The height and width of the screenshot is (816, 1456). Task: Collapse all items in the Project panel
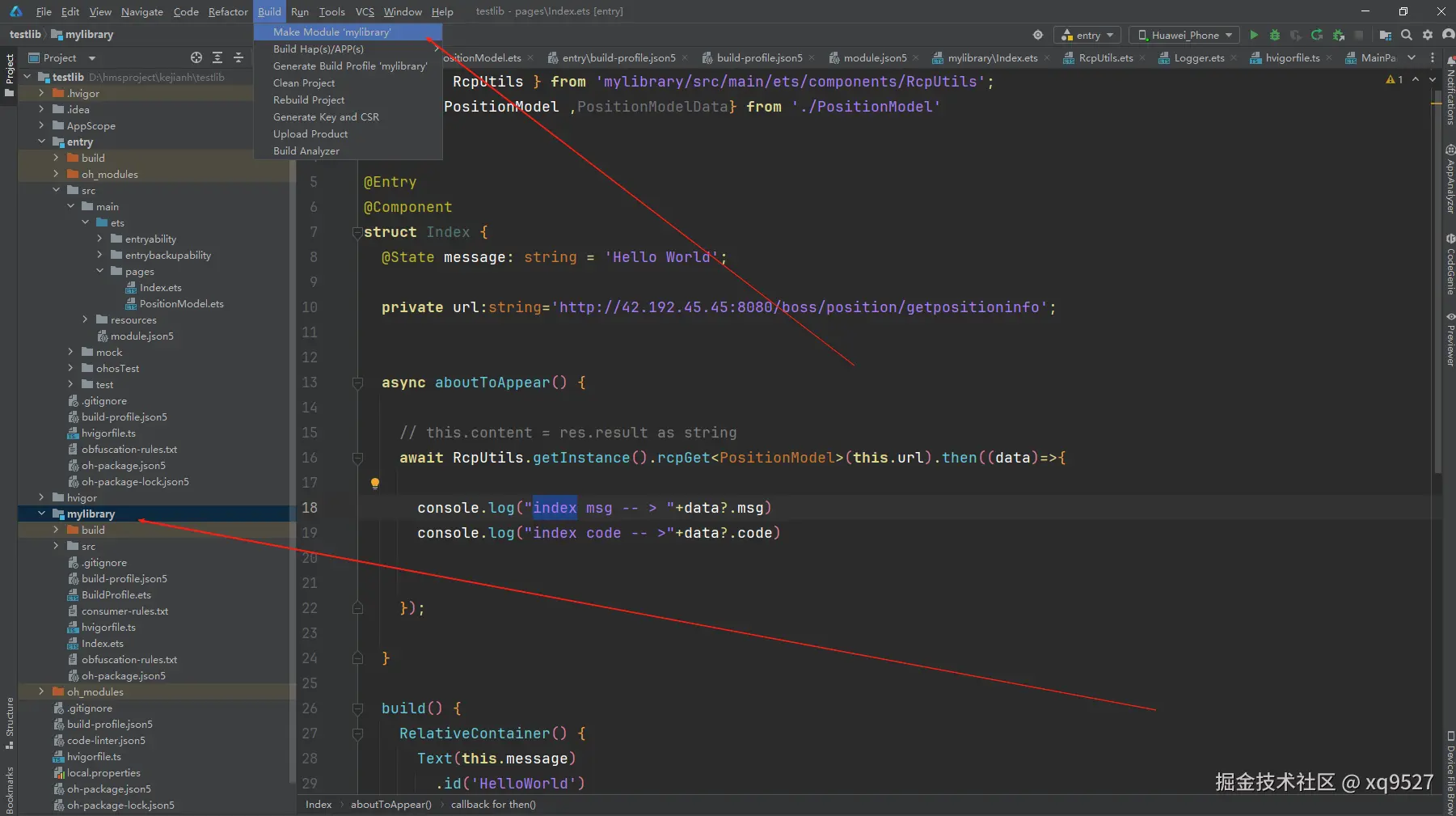tap(238, 57)
